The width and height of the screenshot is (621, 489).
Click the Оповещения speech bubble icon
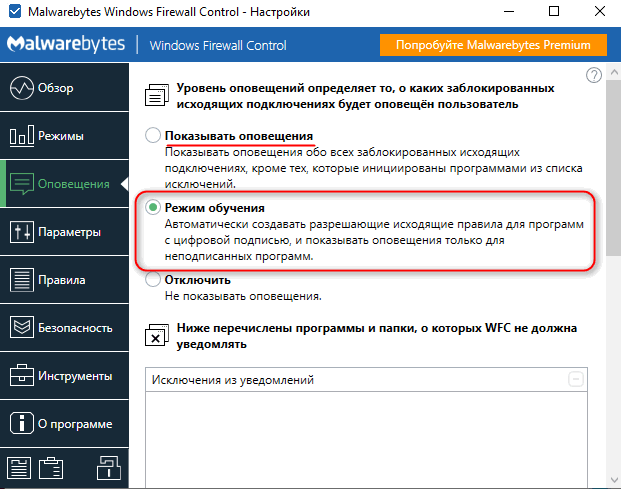tap(22, 184)
